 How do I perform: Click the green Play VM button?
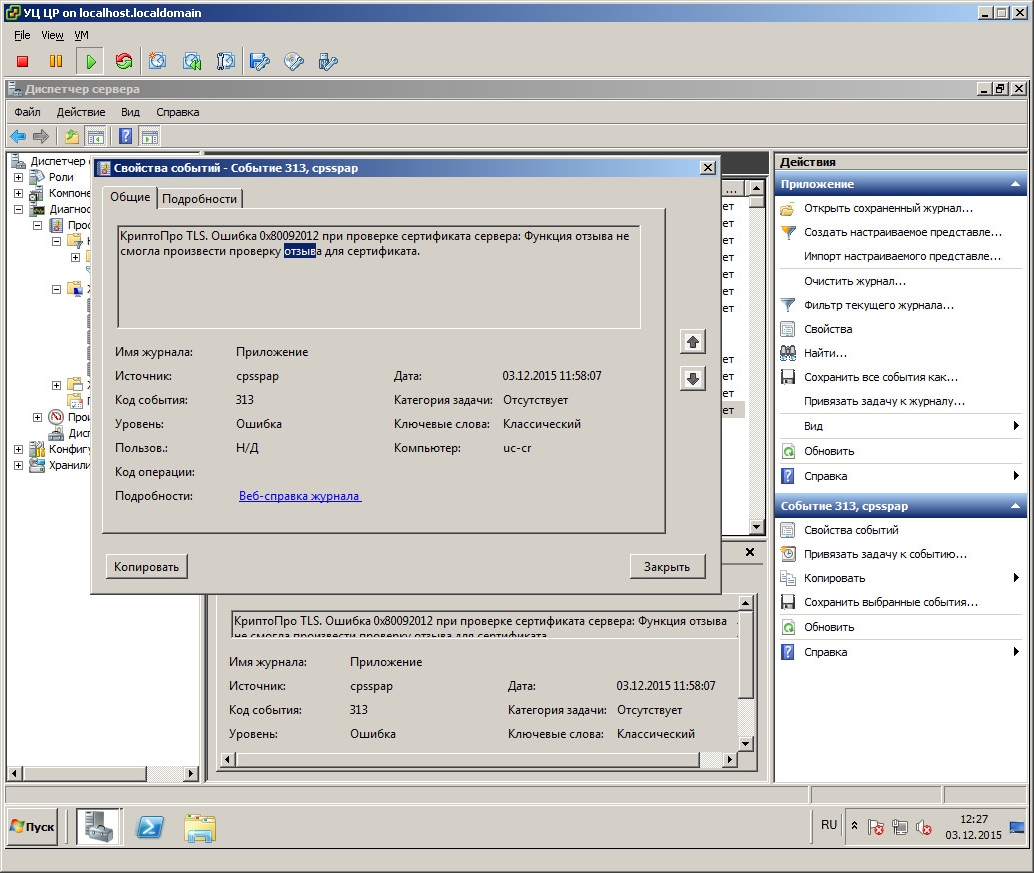[x=90, y=62]
